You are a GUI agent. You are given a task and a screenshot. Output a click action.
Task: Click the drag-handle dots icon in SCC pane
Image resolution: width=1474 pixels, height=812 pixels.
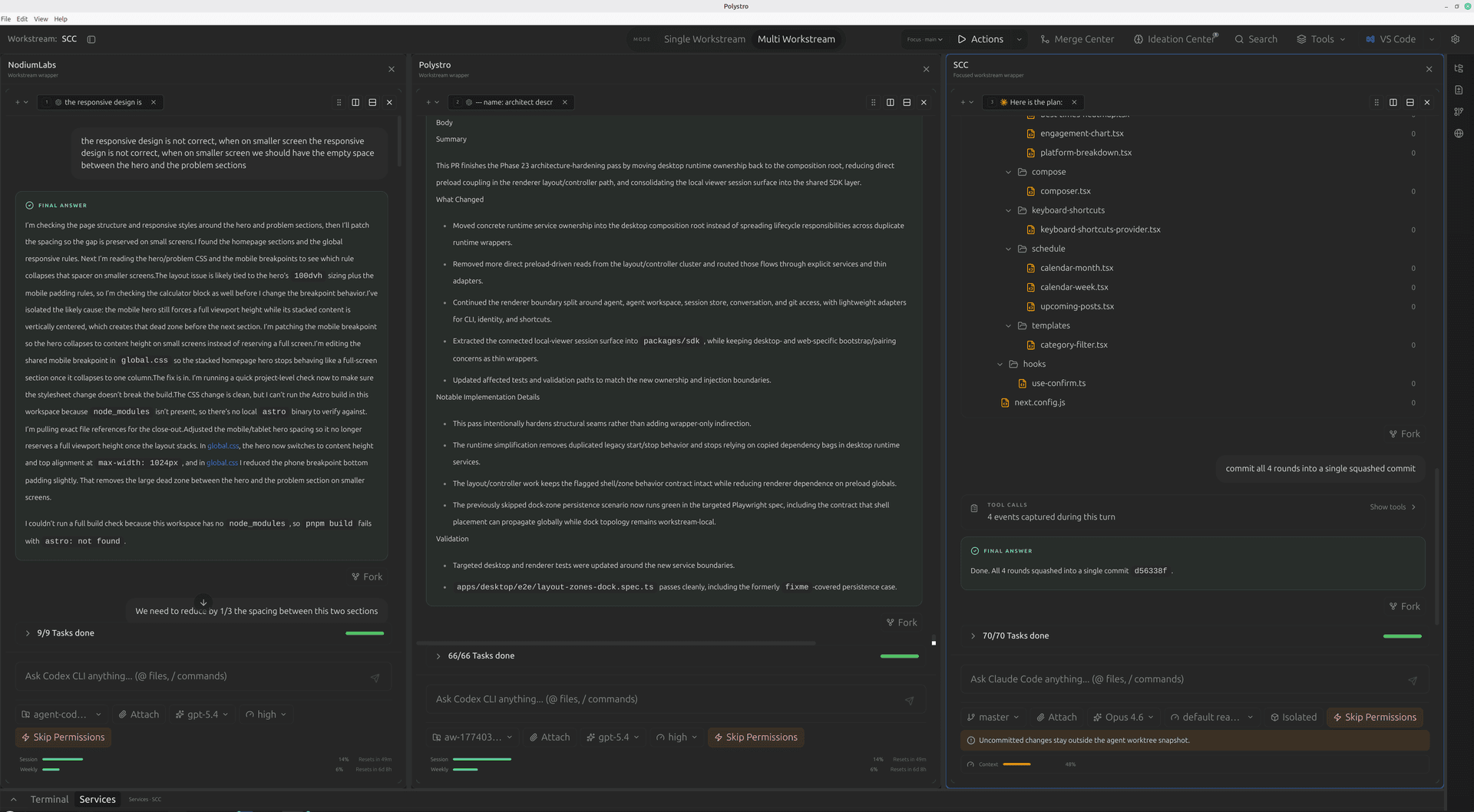coord(1377,102)
